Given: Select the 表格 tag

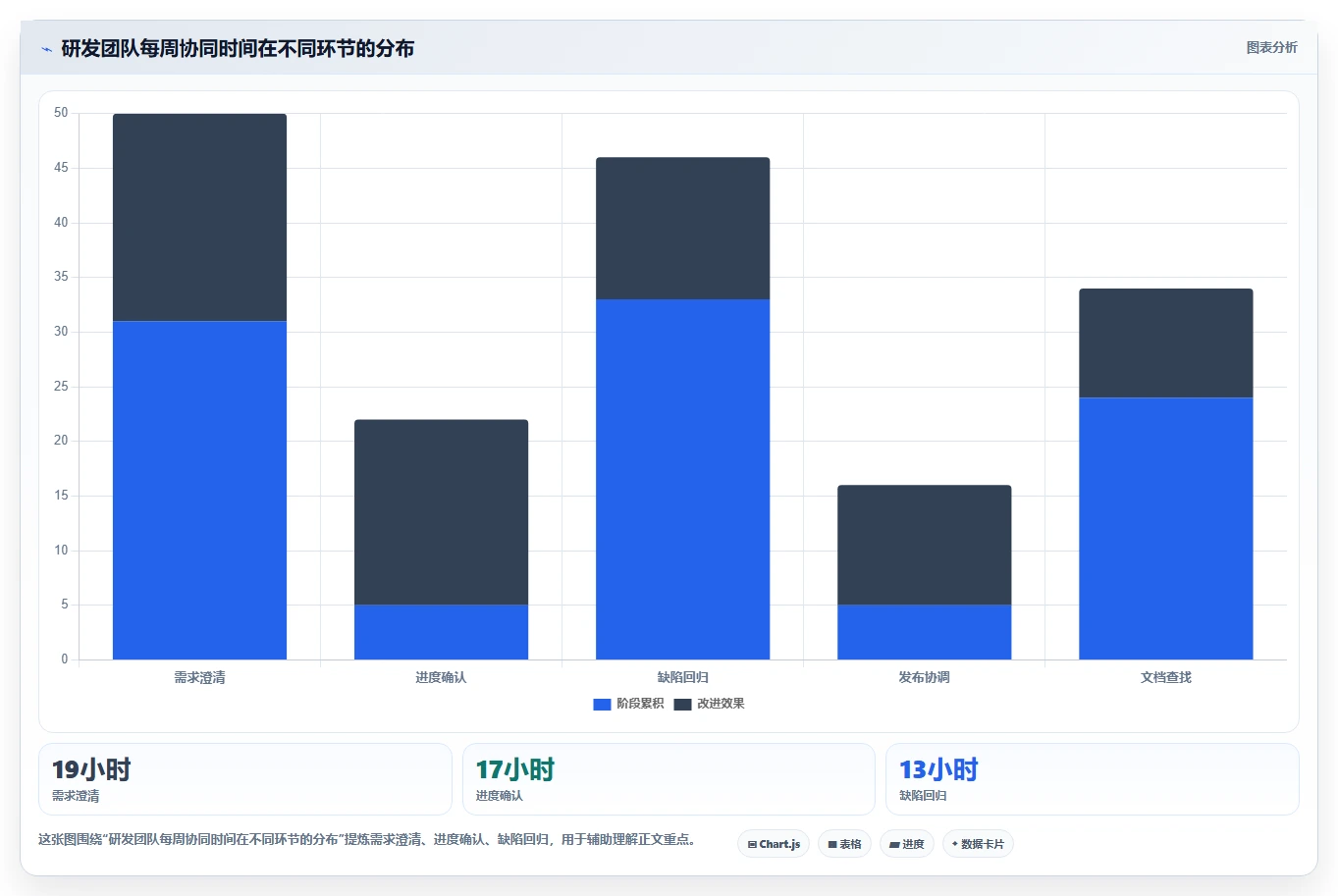Looking at the screenshot, I should 844,844.
